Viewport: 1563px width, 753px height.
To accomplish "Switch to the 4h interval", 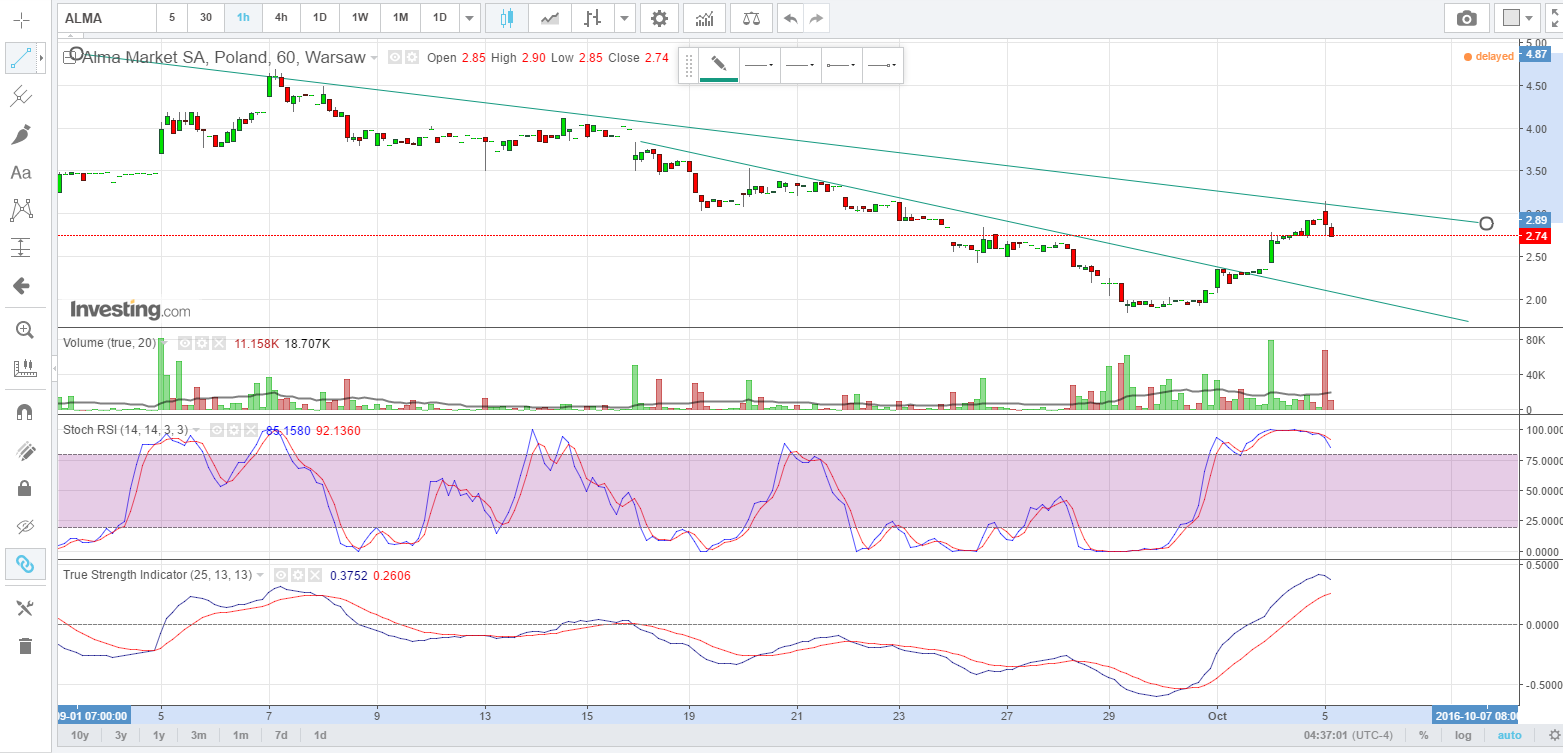I will point(281,18).
